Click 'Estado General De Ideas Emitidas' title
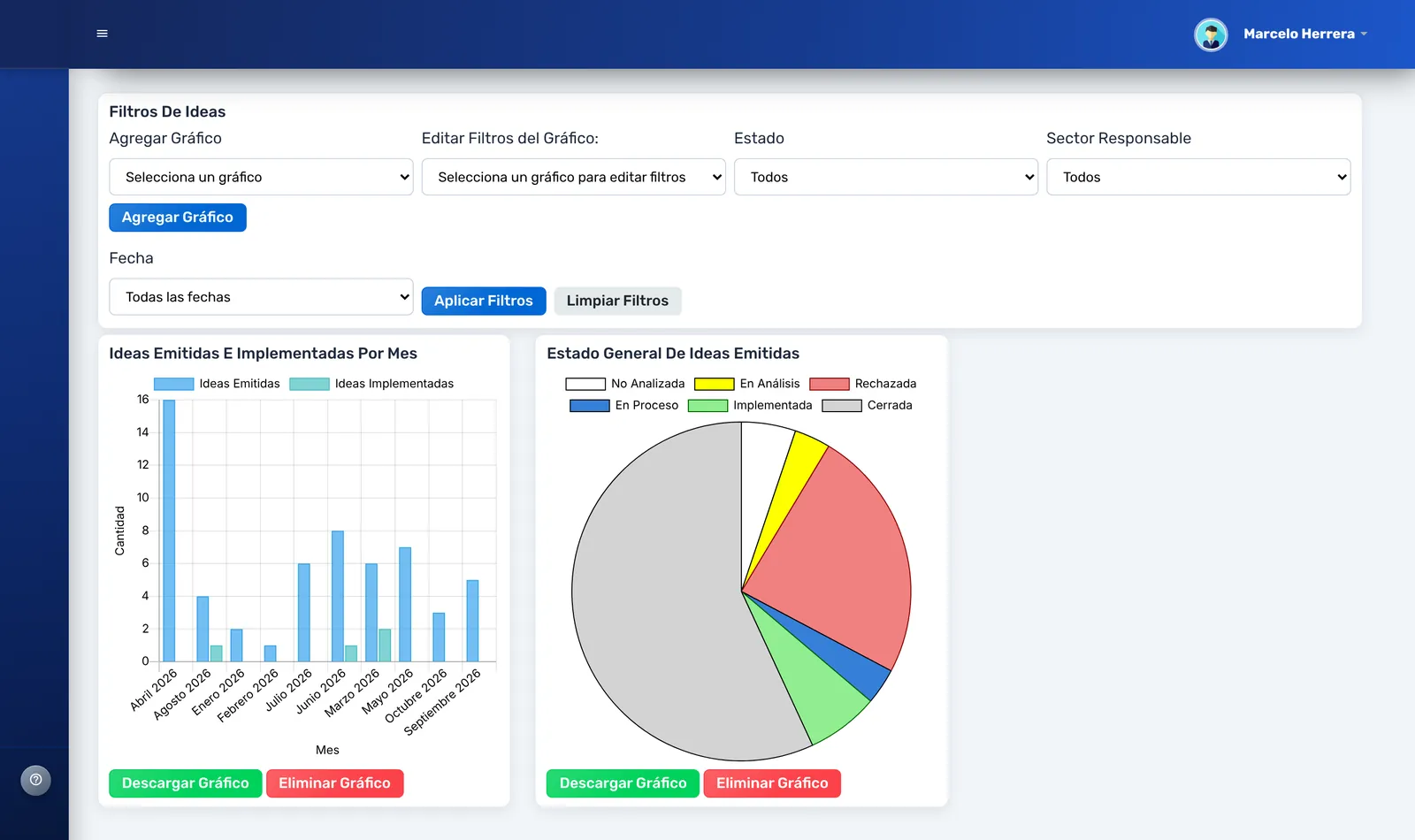 (x=673, y=354)
